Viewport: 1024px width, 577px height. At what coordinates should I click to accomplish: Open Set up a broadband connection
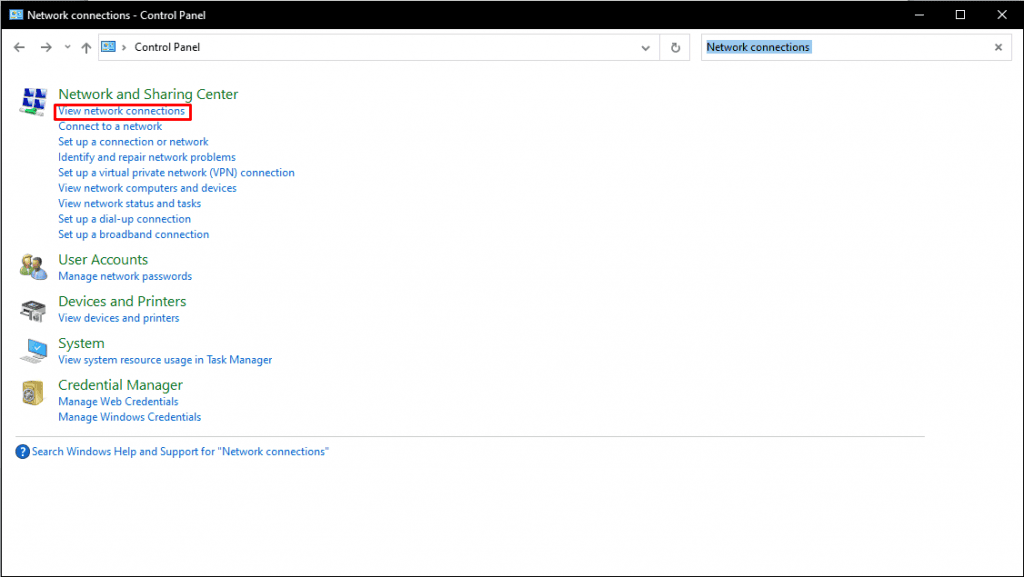[x=134, y=234]
